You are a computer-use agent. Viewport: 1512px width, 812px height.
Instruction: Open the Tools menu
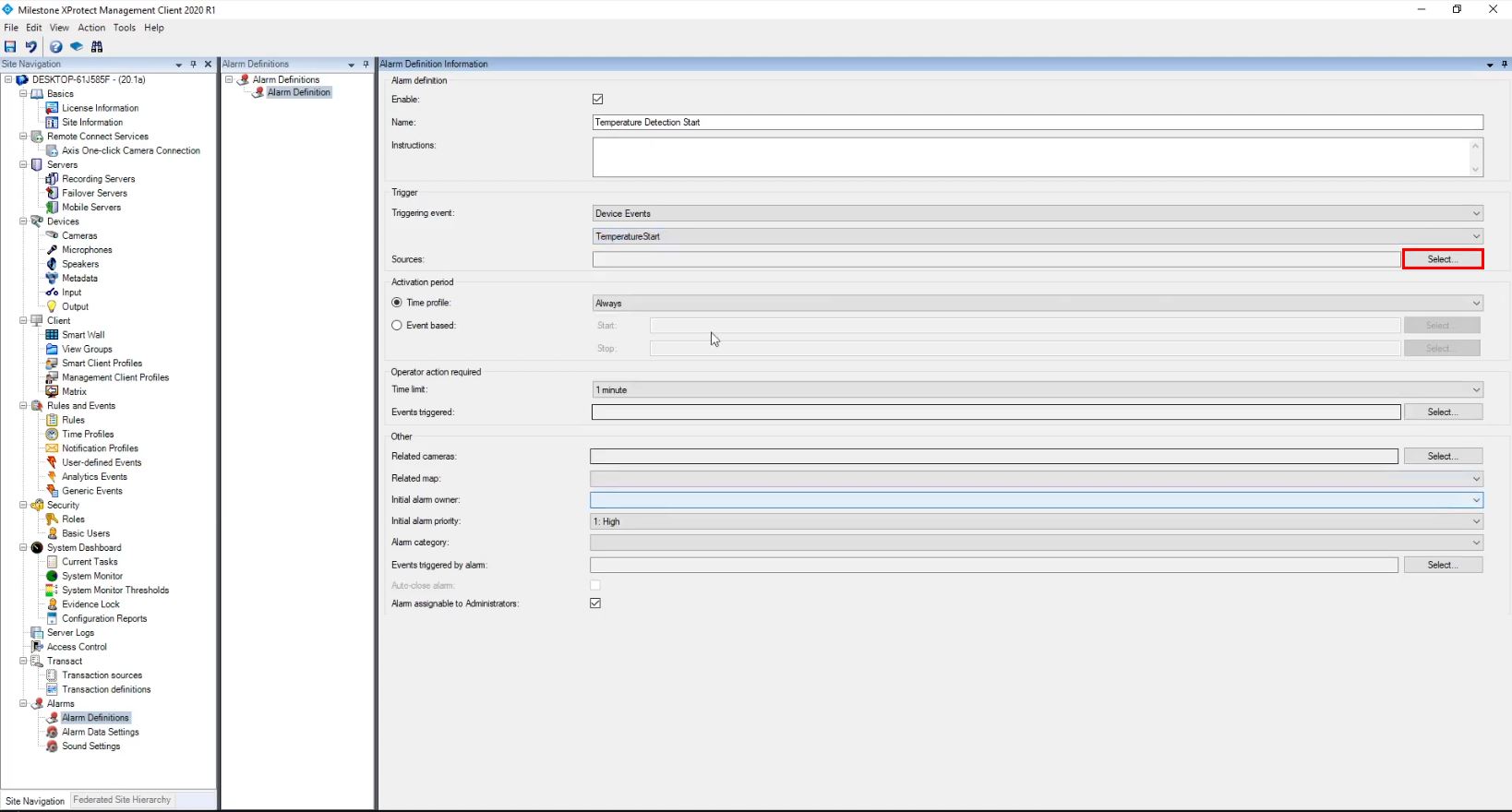tap(124, 28)
